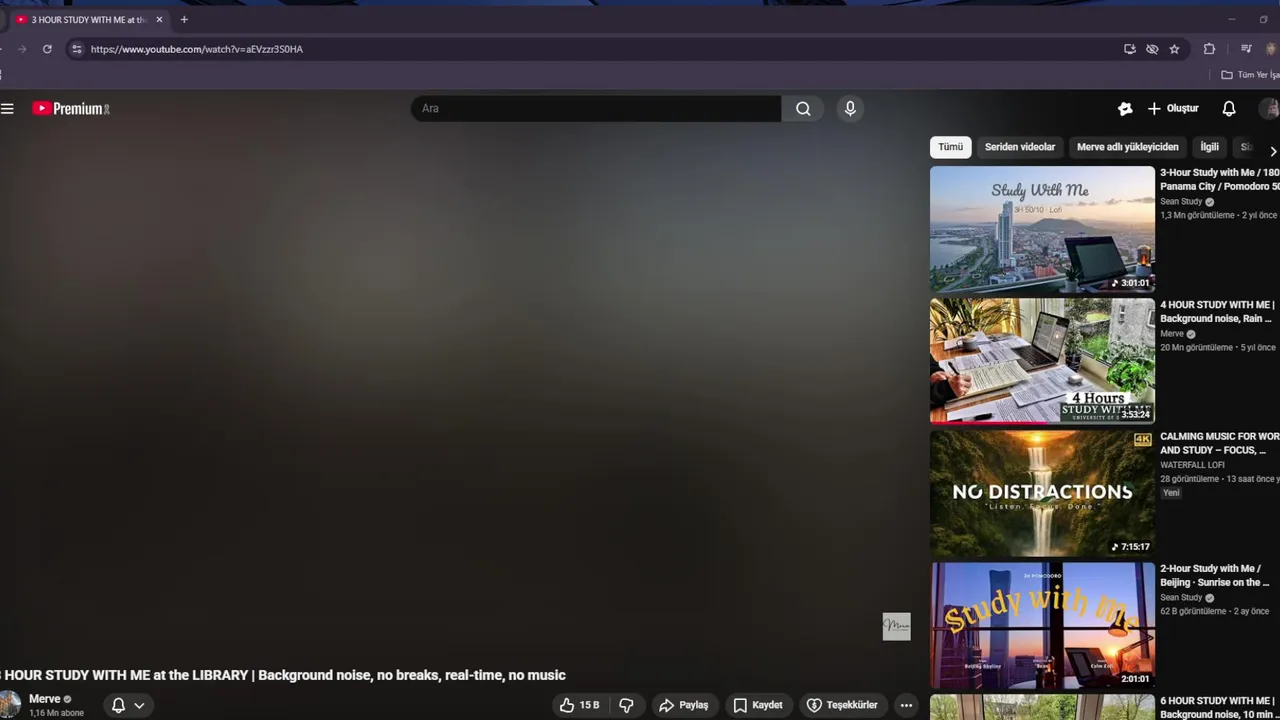Click the crossed-eye tracking protection icon

click(1152, 49)
